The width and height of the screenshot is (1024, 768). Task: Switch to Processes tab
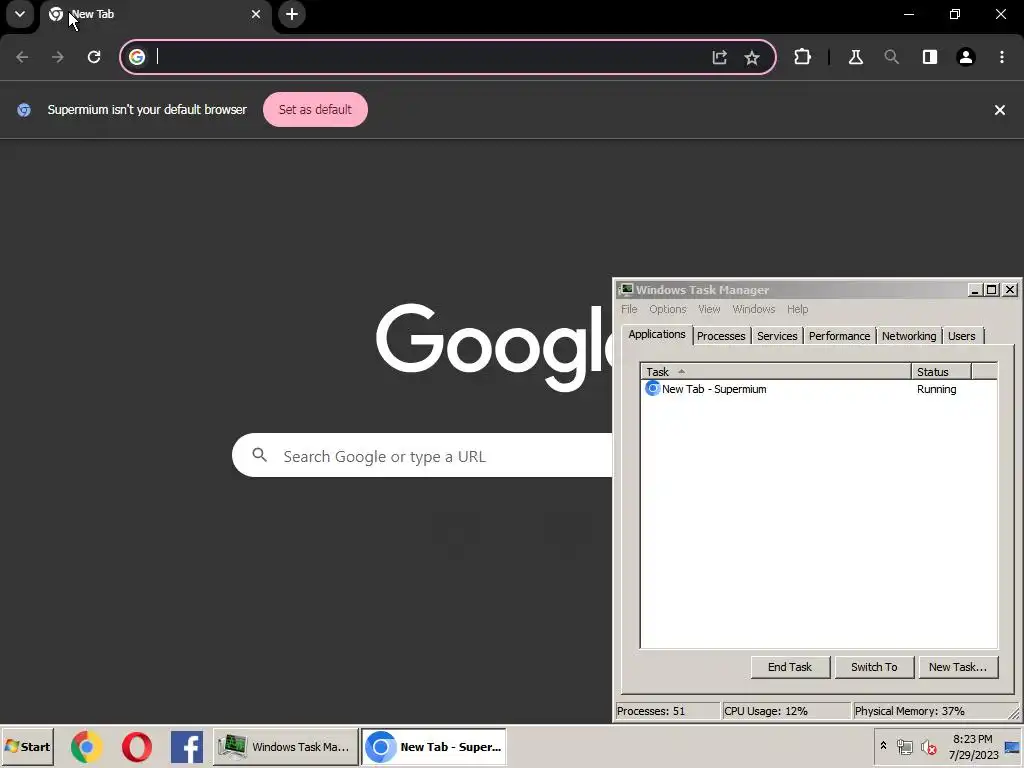pyautogui.click(x=721, y=336)
